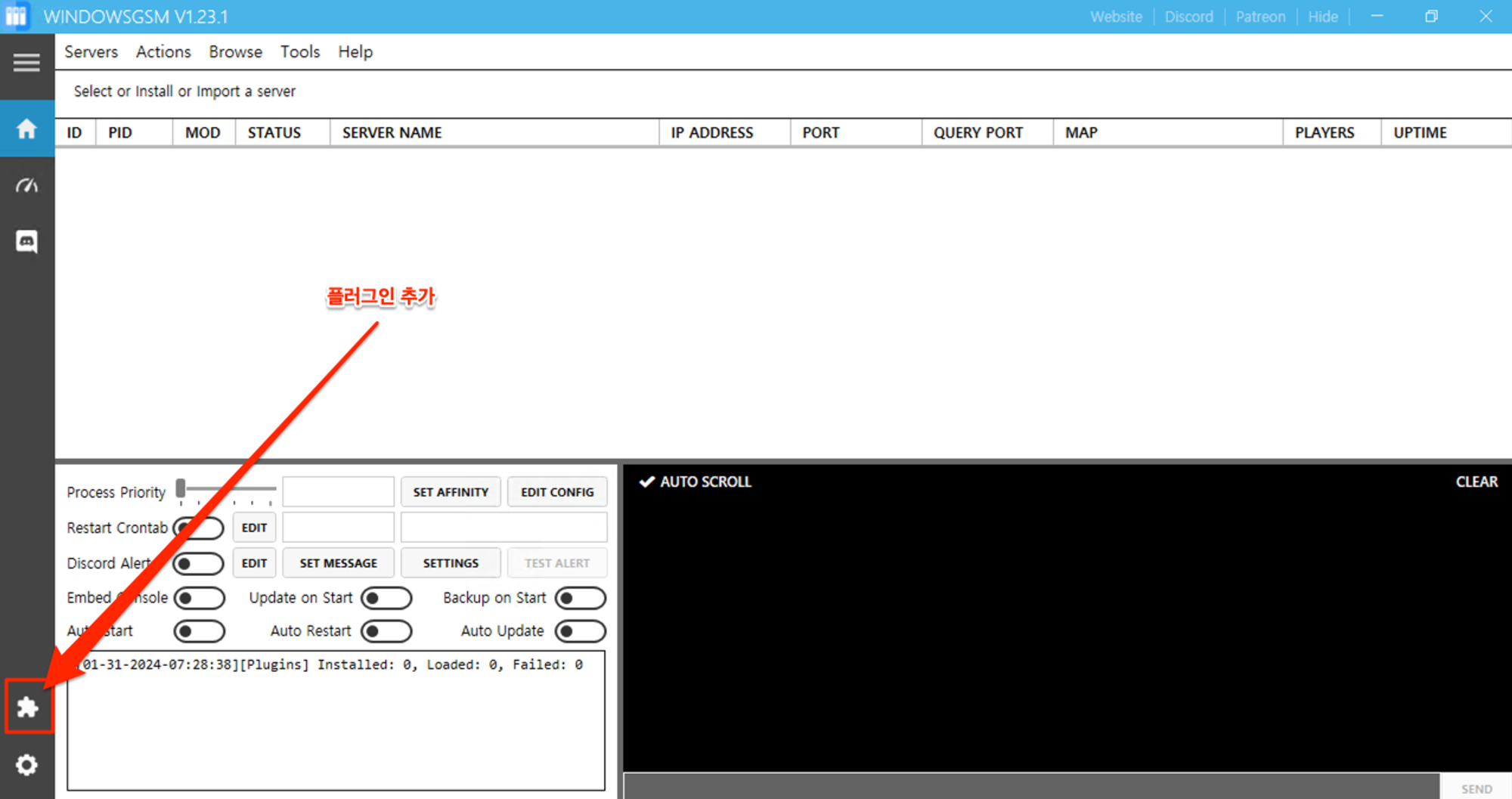Toggle the Discord Alert switch

199,564
